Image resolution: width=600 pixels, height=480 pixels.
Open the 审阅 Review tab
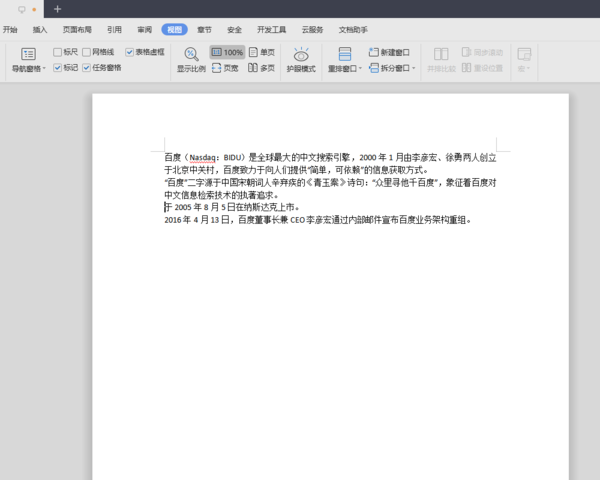point(145,29)
